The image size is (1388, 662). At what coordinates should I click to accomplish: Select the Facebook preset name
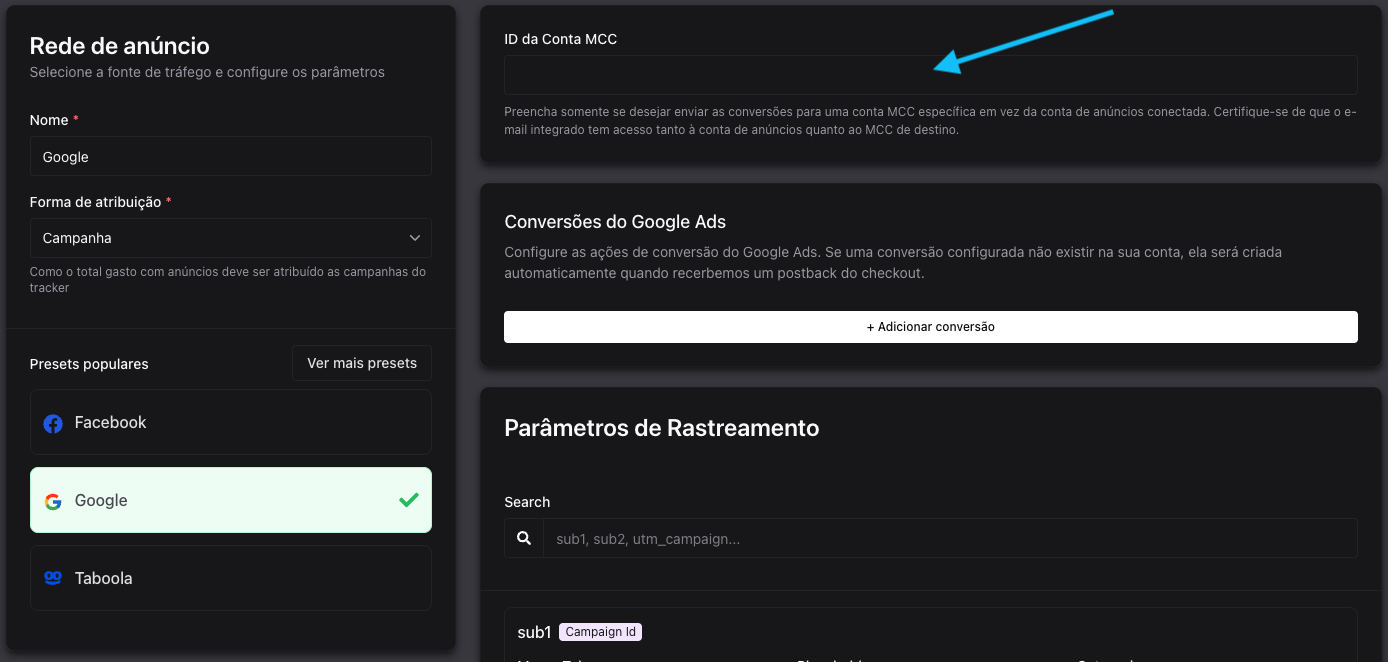tap(110, 423)
